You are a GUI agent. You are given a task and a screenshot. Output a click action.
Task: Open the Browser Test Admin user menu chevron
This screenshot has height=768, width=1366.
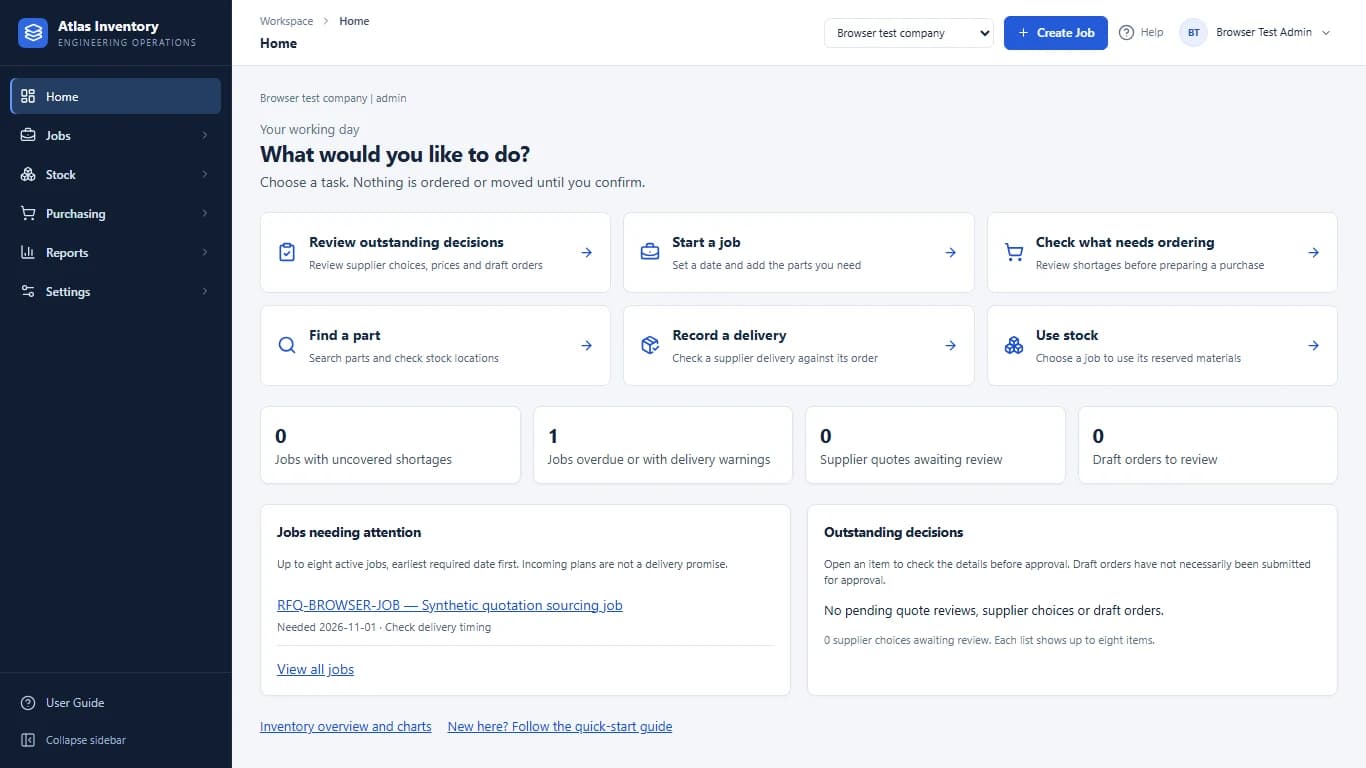[1326, 33]
